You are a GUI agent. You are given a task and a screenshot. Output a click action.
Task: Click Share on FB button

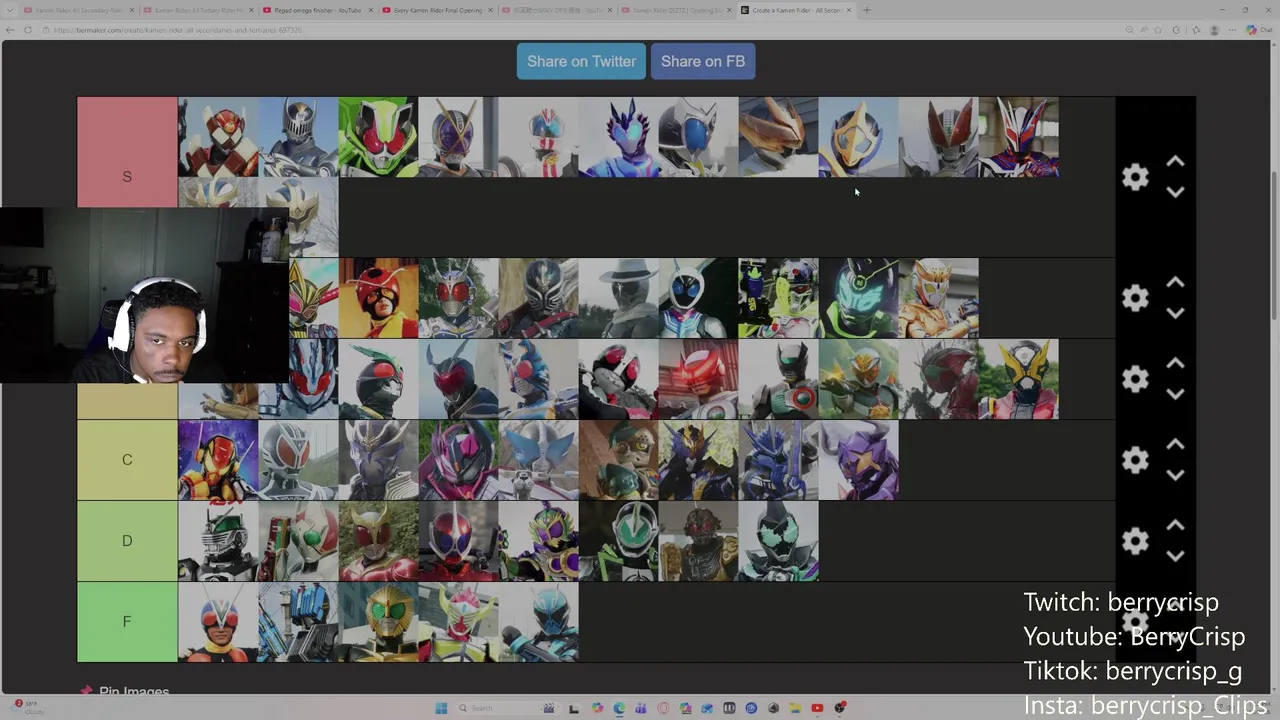tap(703, 61)
